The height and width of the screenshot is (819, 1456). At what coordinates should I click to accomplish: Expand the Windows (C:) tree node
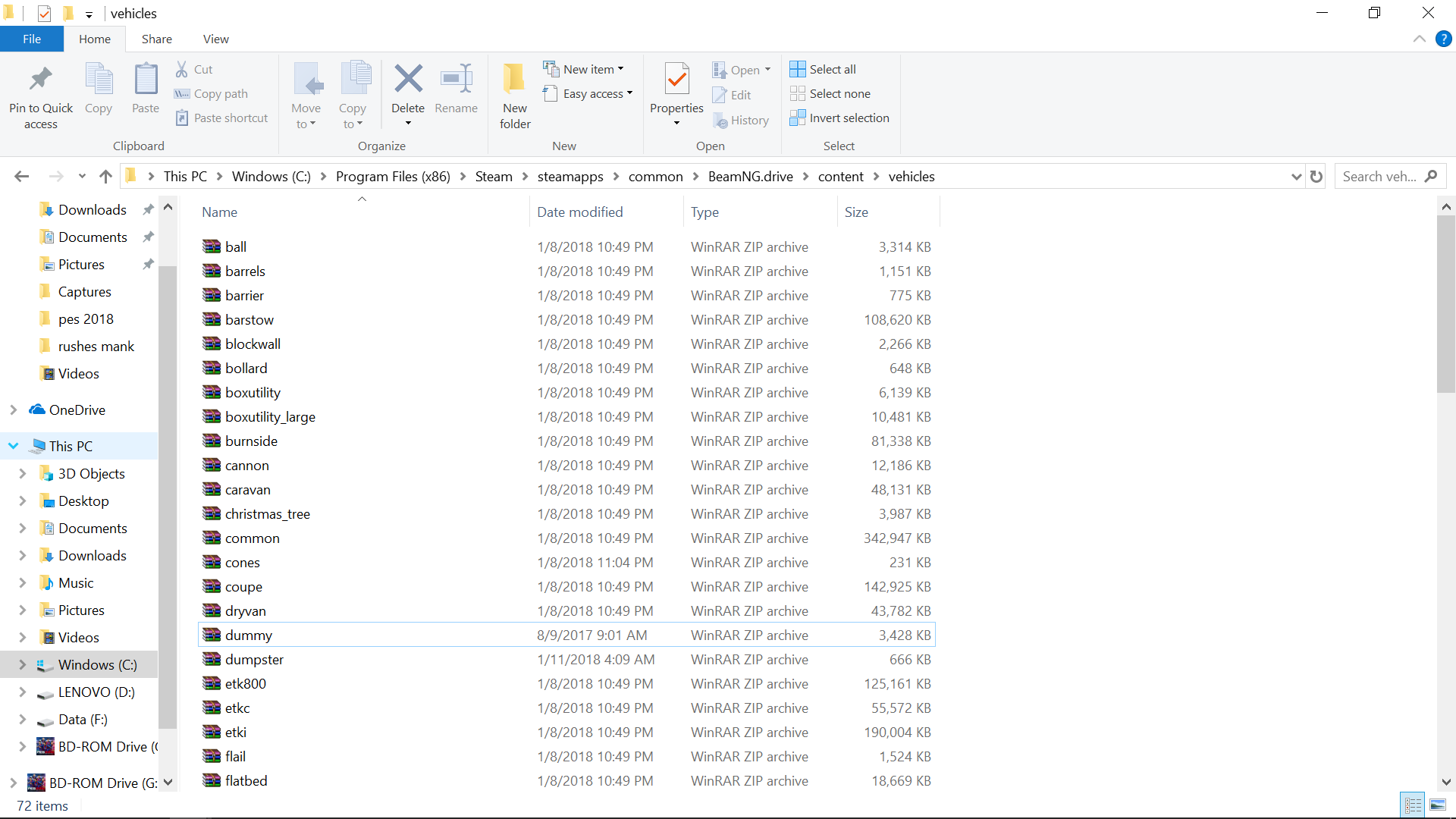(x=23, y=664)
